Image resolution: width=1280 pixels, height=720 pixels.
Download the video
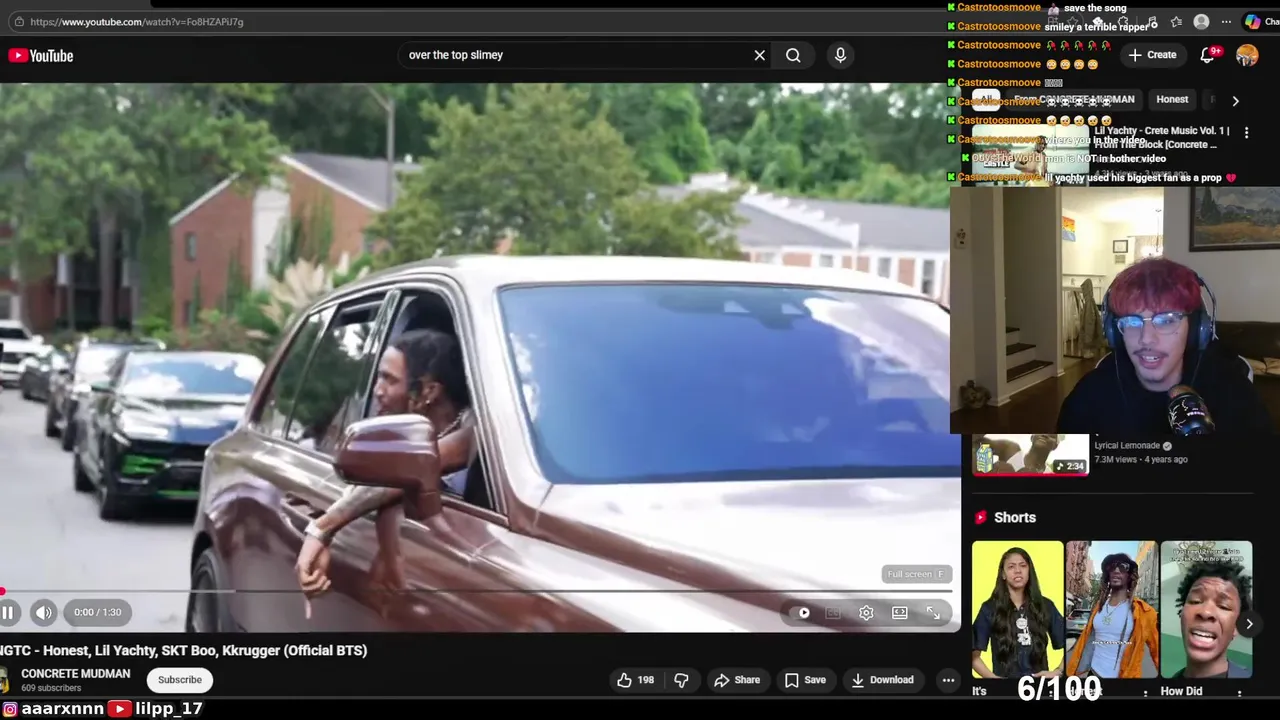click(x=882, y=680)
